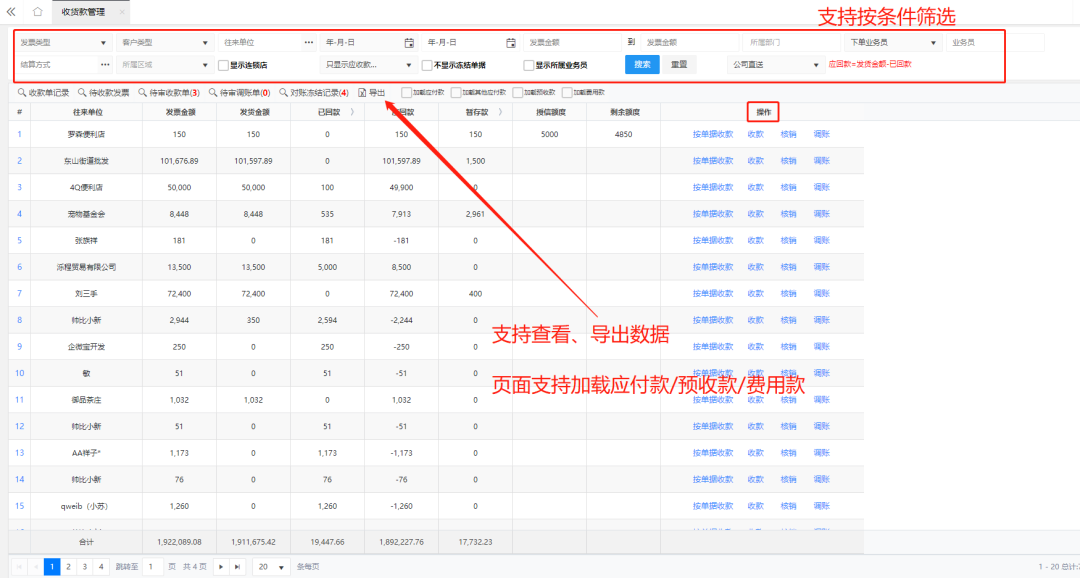Enable the 显示连锁店 checkbox
The image size is (1080, 578).
click(x=223, y=65)
